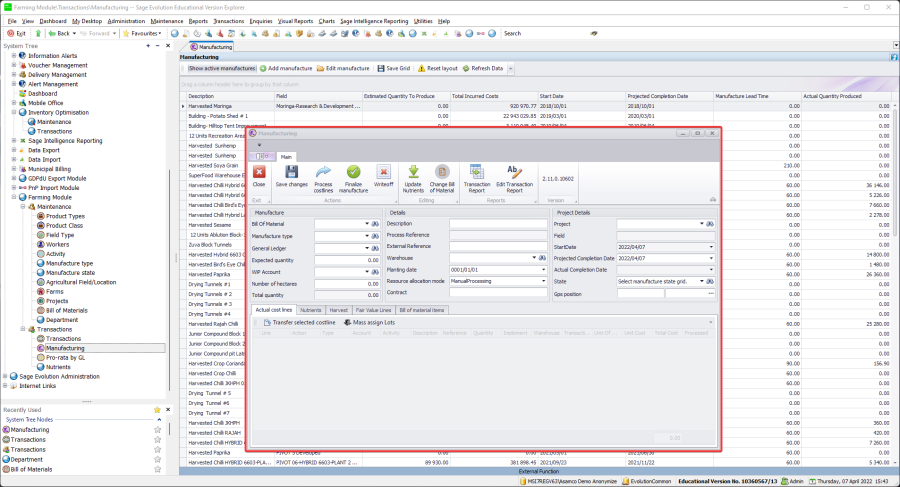Click Save changes floppy disk icon
The width and height of the screenshot is (900, 487).
point(291,173)
